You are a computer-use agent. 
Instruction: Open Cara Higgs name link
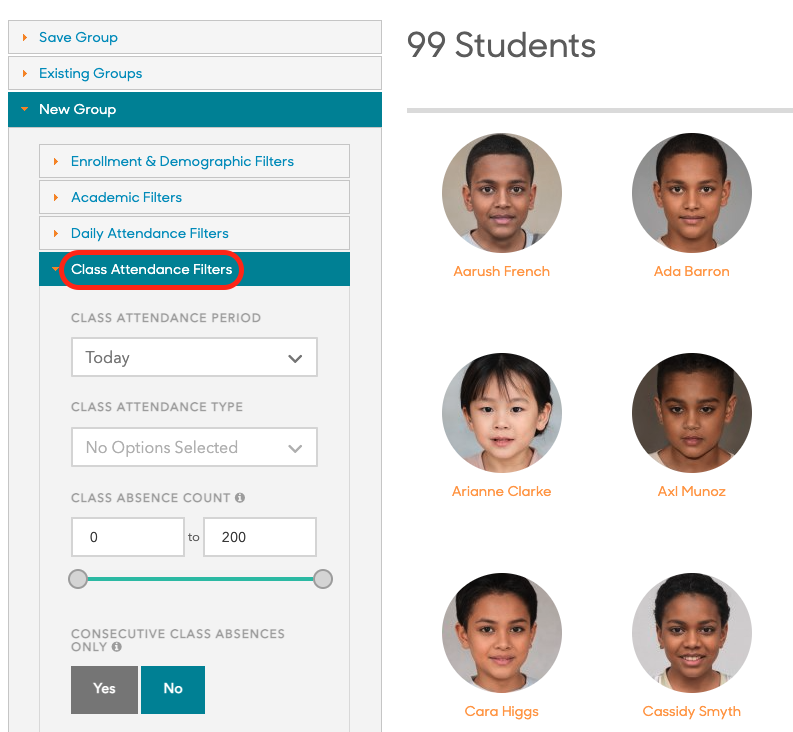(501, 711)
